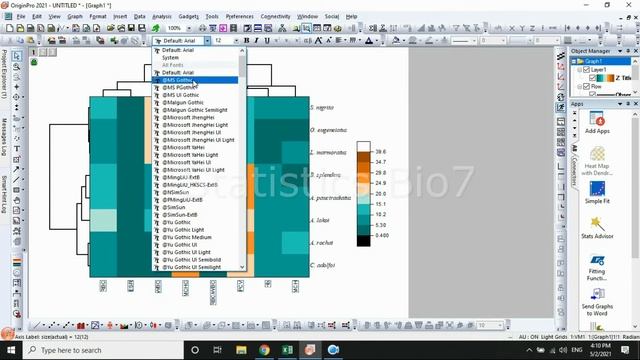Open the zoom 100% dropdown
The width and height of the screenshot is (640, 360).
(189, 28)
